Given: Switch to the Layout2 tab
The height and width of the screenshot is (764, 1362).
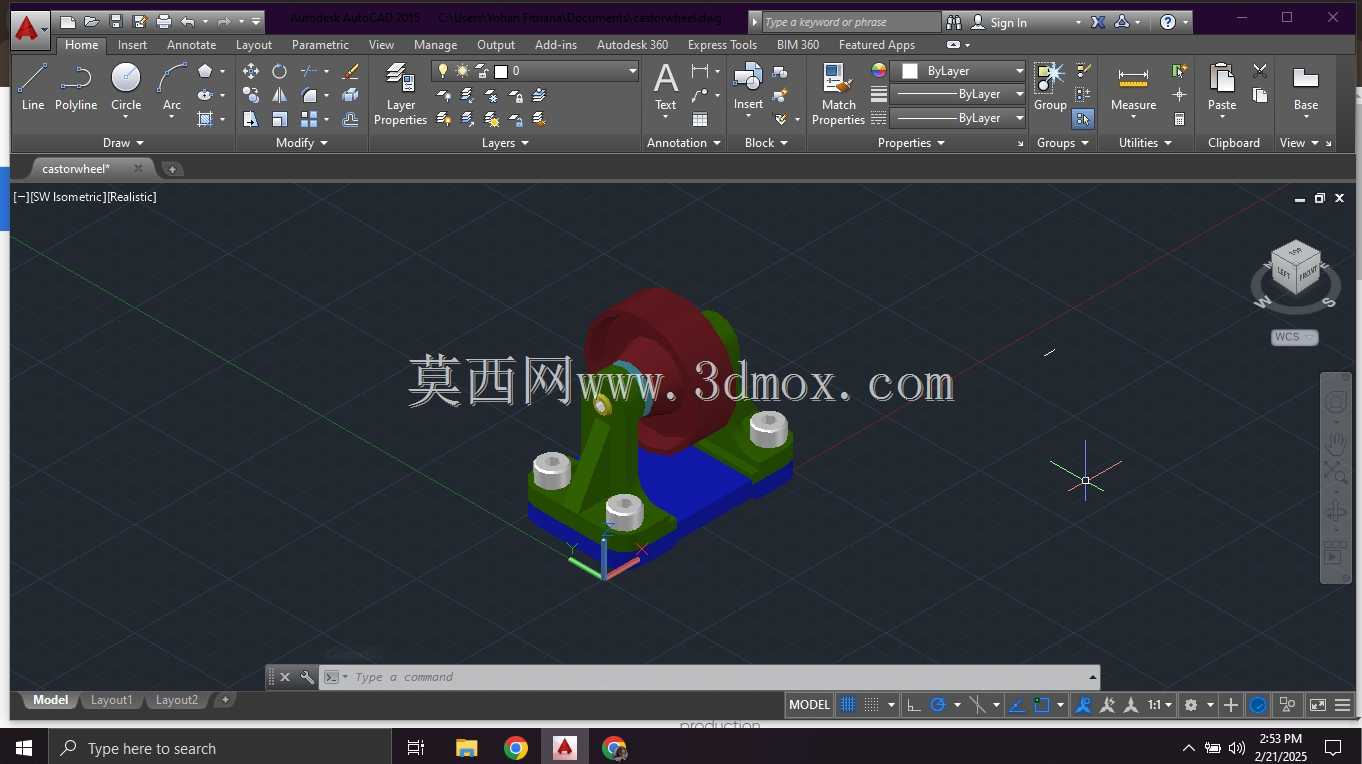Looking at the screenshot, I should pyautogui.click(x=176, y=700).
